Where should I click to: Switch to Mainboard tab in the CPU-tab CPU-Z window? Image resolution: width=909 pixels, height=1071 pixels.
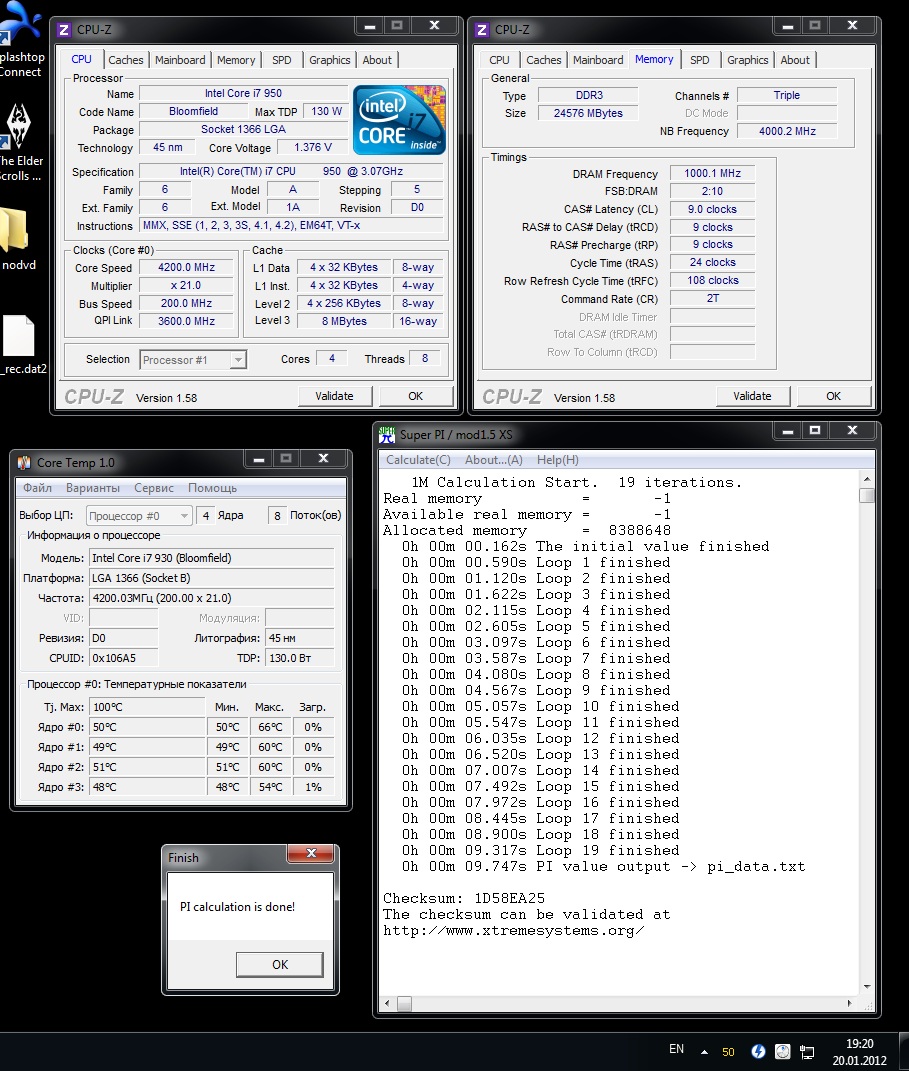(x=180, y=60)
